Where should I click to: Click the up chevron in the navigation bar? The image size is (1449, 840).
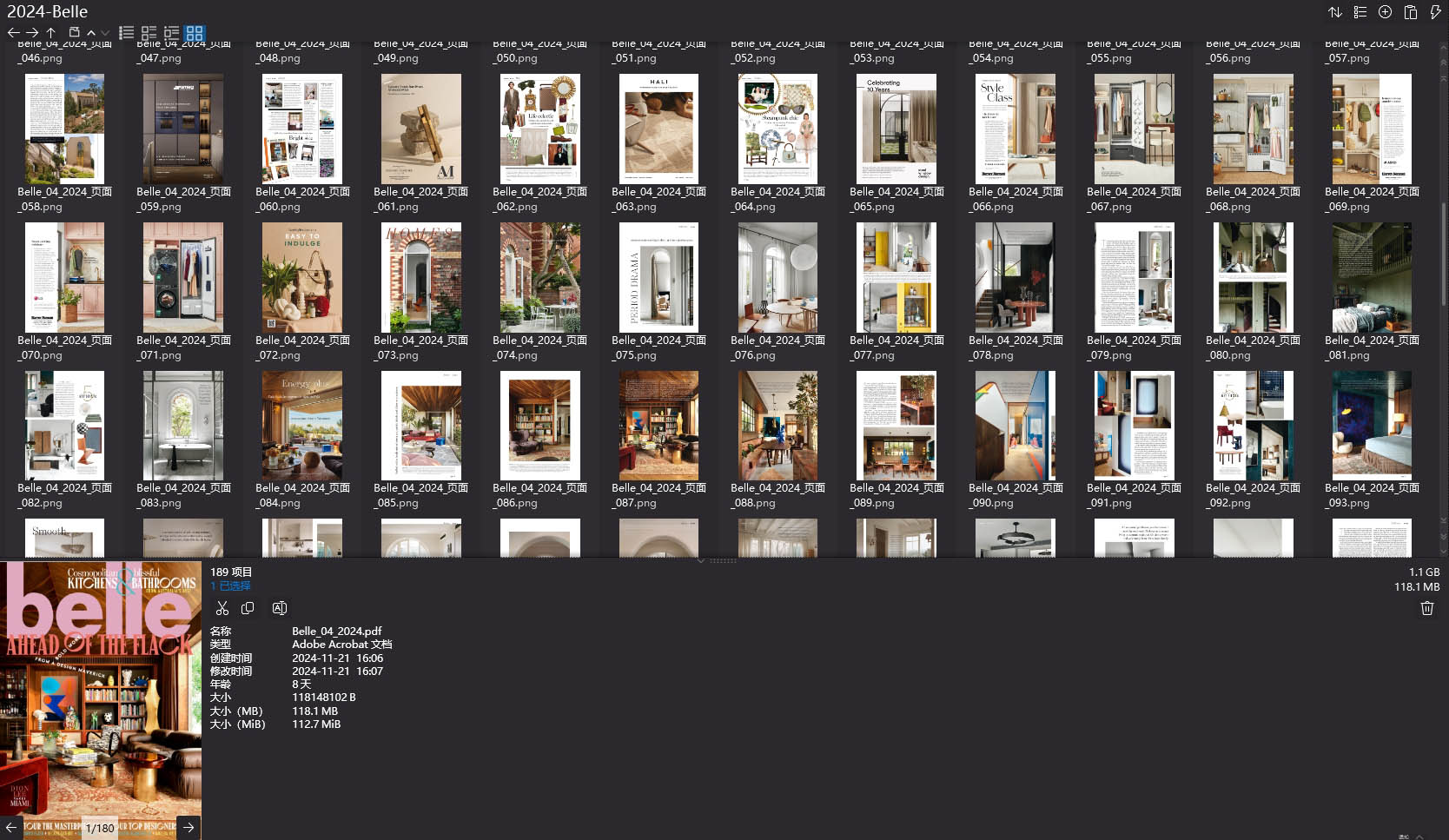click(91, 33)
